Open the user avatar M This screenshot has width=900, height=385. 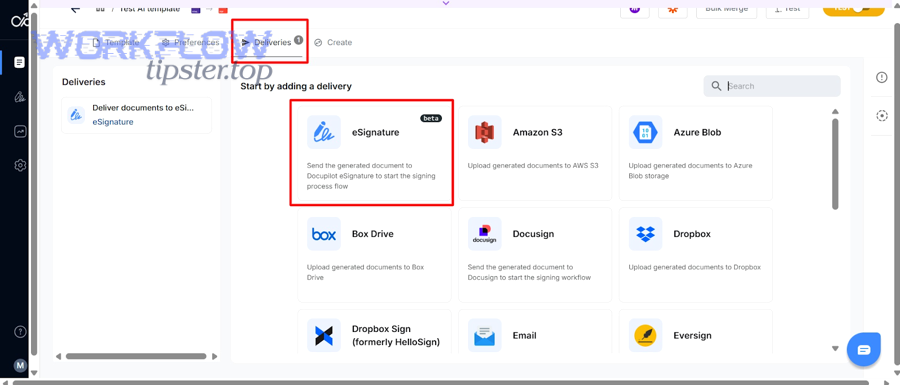click(x=20, y=365)
